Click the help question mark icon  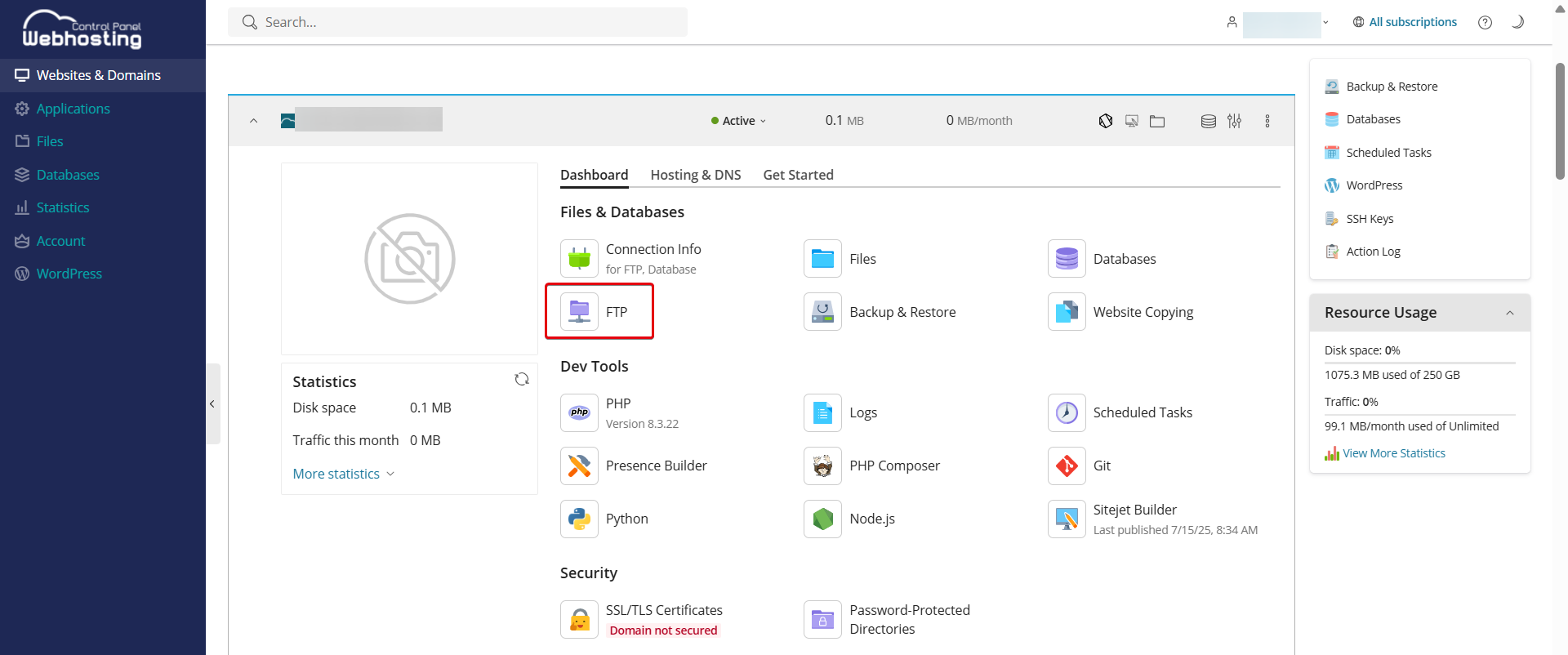[x=1485, y=22]
